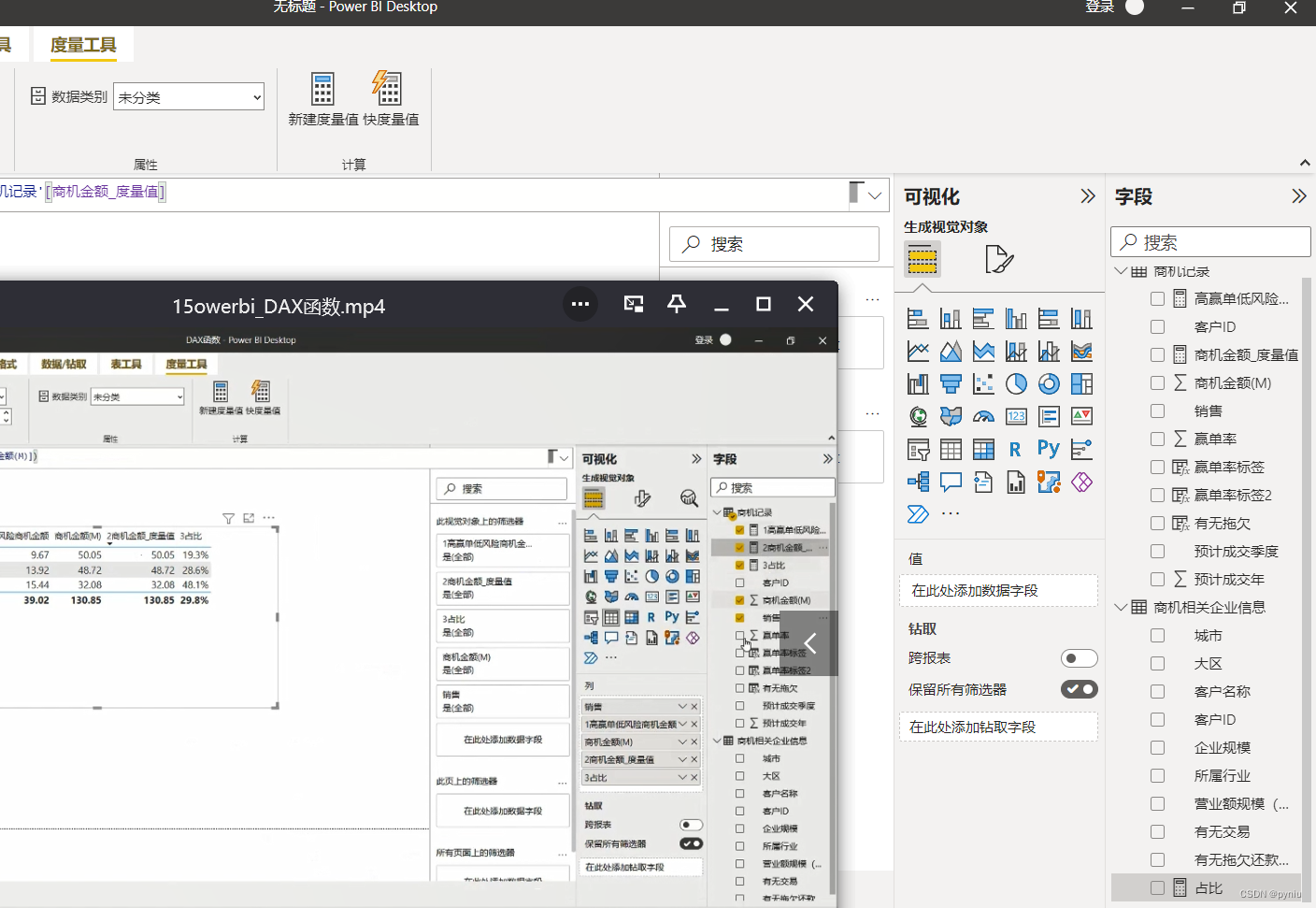Enable the 跨报表 drillthrough toggle
Viewport: 1316px width, 908px height.
[x=1080, y=657]
